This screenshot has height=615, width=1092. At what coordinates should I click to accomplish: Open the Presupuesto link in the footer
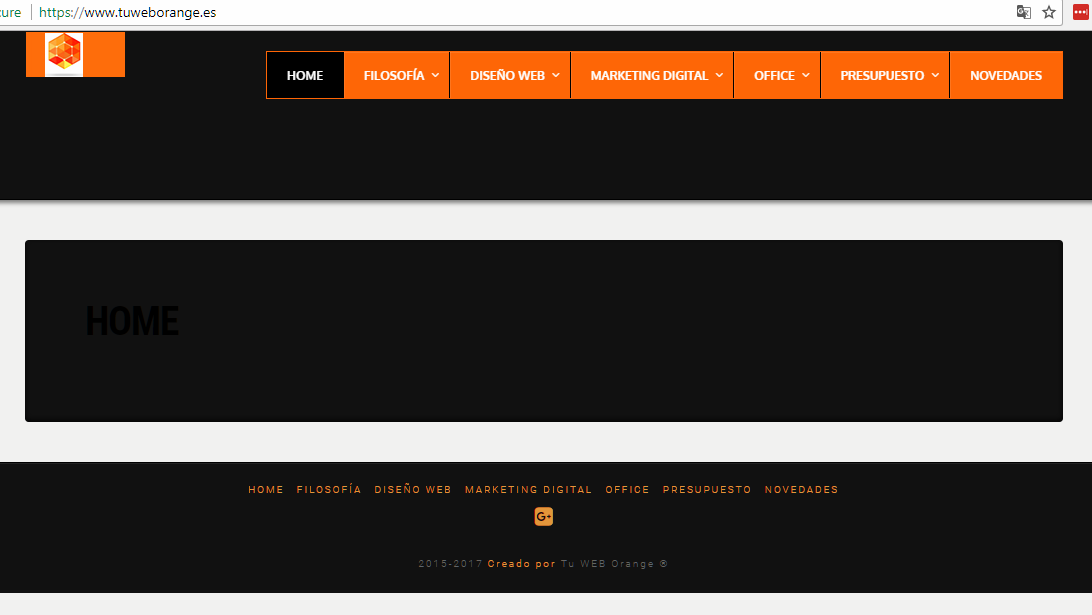707,490
